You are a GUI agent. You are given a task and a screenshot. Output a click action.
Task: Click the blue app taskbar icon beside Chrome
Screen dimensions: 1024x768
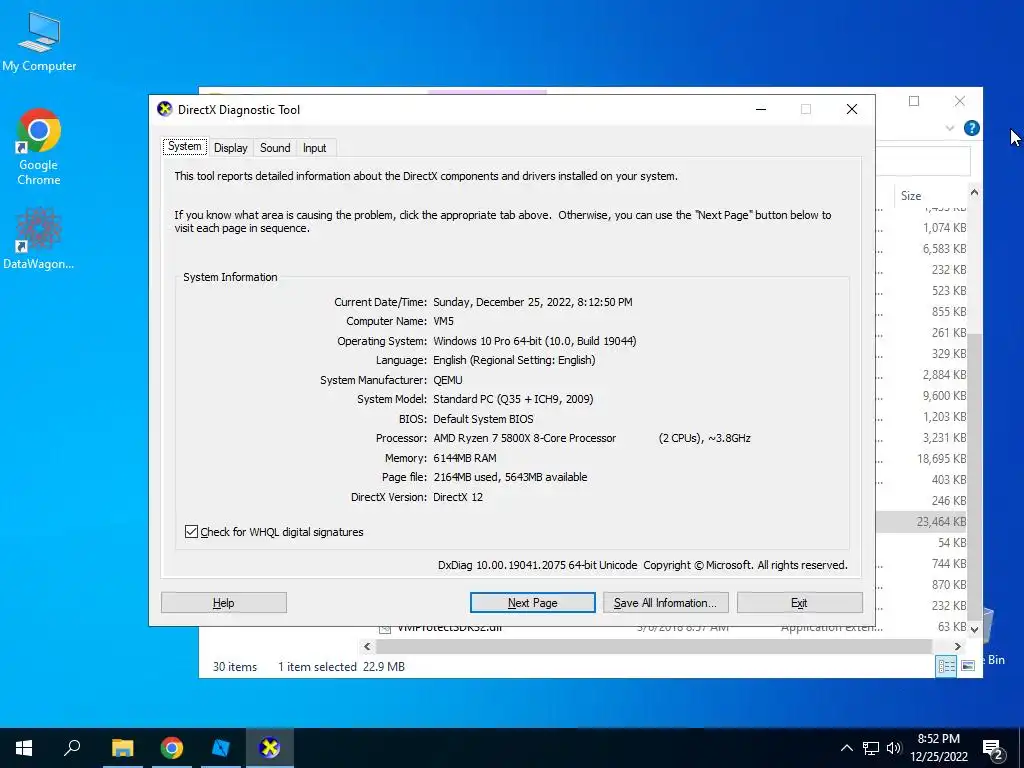pos(221,748)
